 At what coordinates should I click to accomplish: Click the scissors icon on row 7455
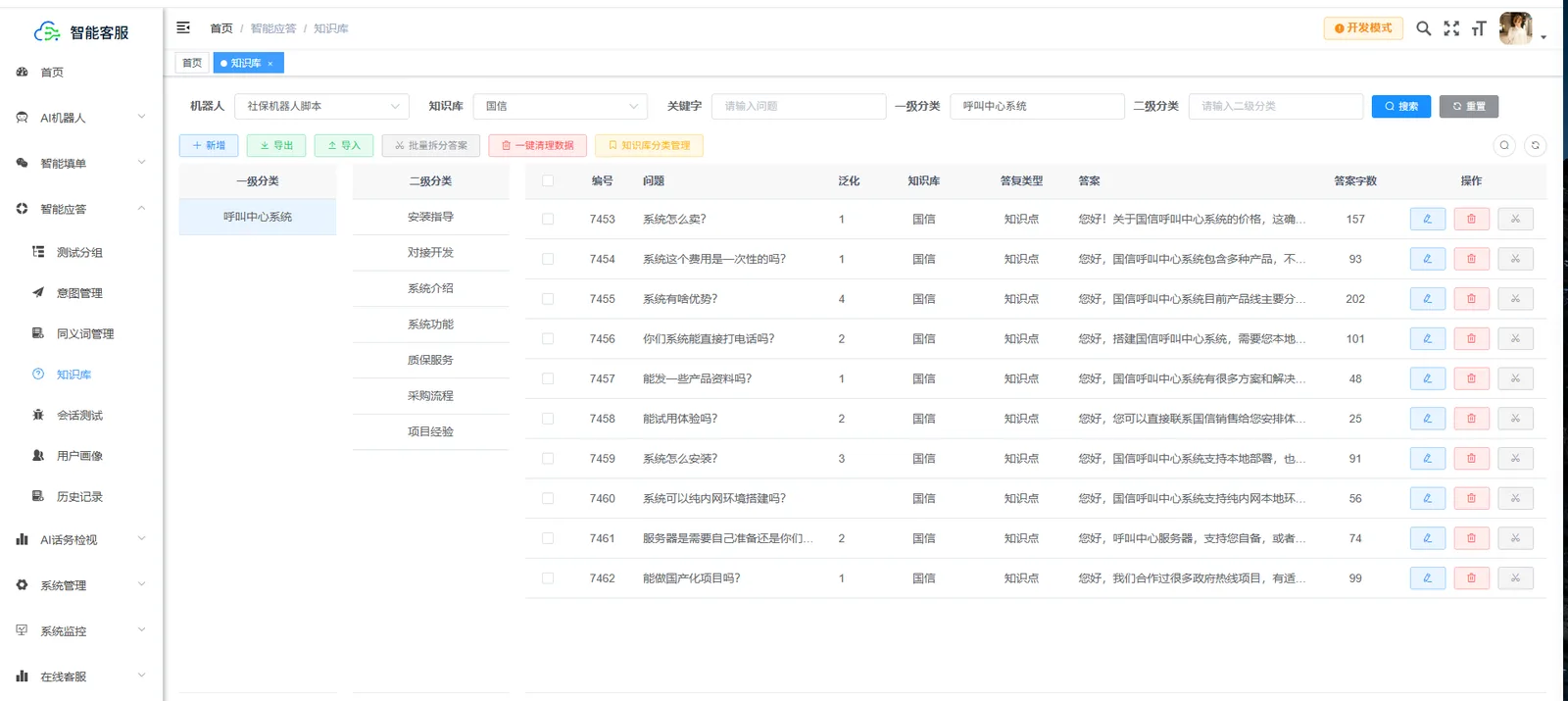point(1515,299)
